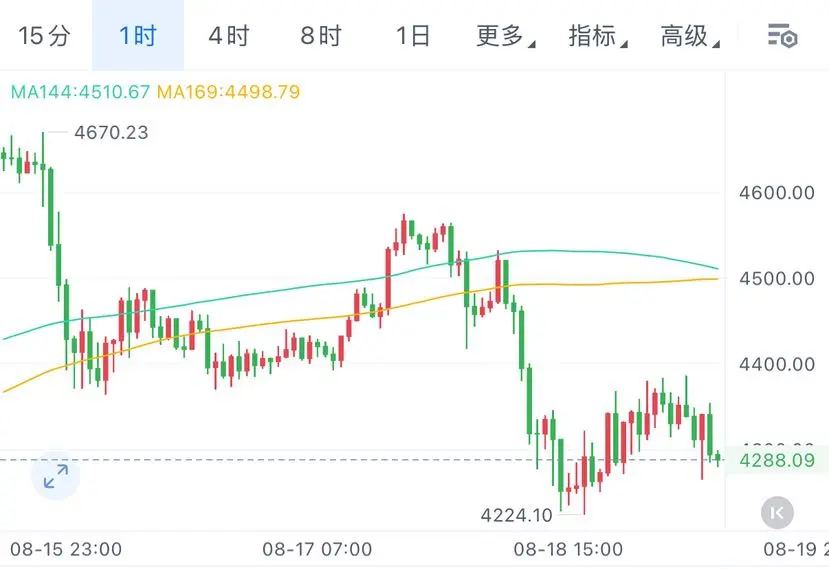Open the chart settings icon

point(782,36)
